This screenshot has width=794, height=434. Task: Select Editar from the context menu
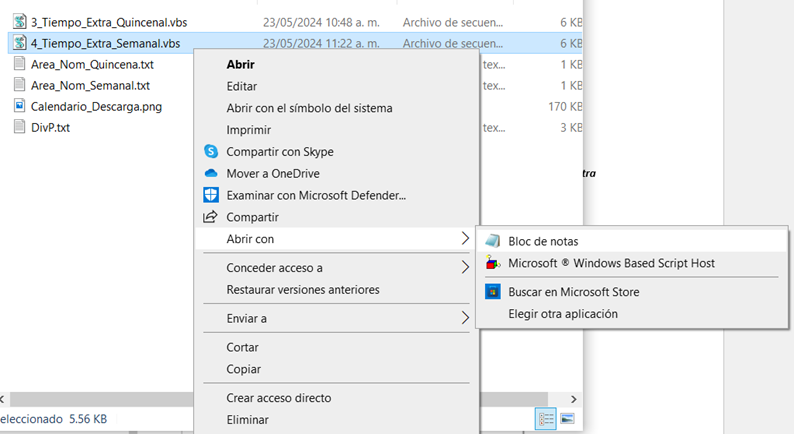click(x=242, y=86)
